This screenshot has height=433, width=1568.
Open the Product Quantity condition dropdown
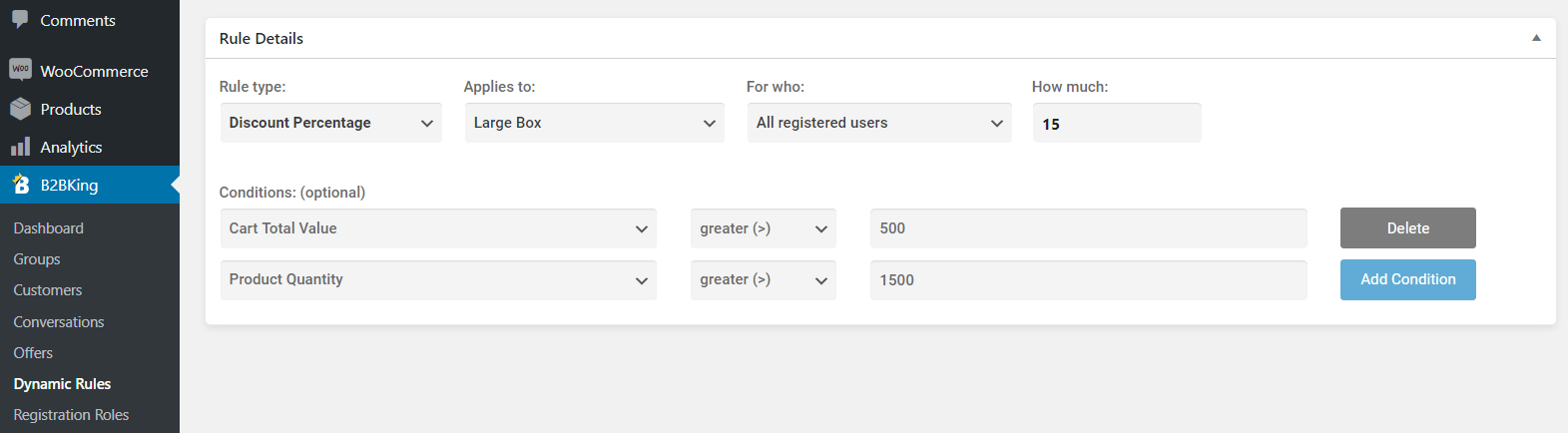click(438, 280)
